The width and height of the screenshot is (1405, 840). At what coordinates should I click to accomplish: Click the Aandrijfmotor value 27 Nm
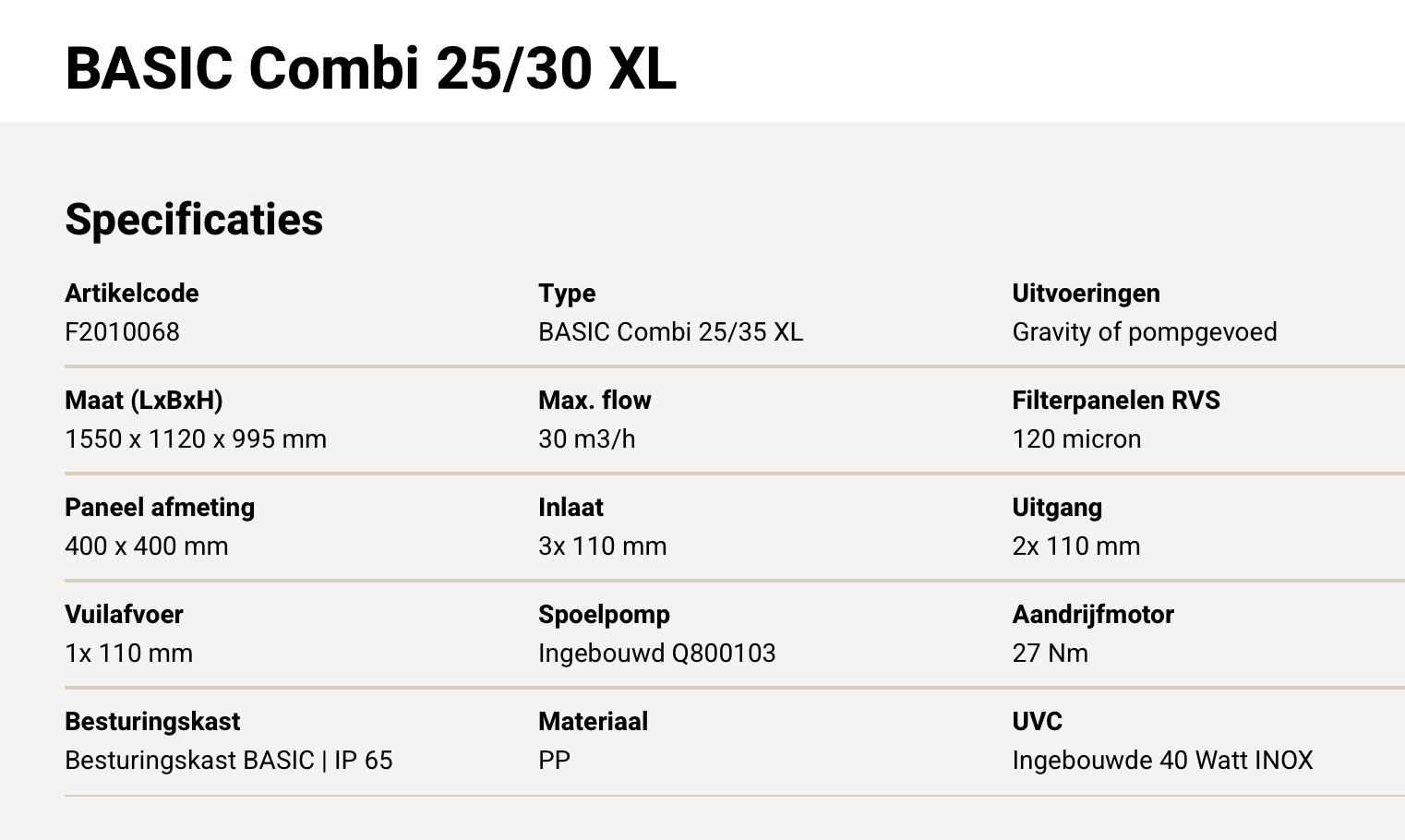[x=1050, y=654]
